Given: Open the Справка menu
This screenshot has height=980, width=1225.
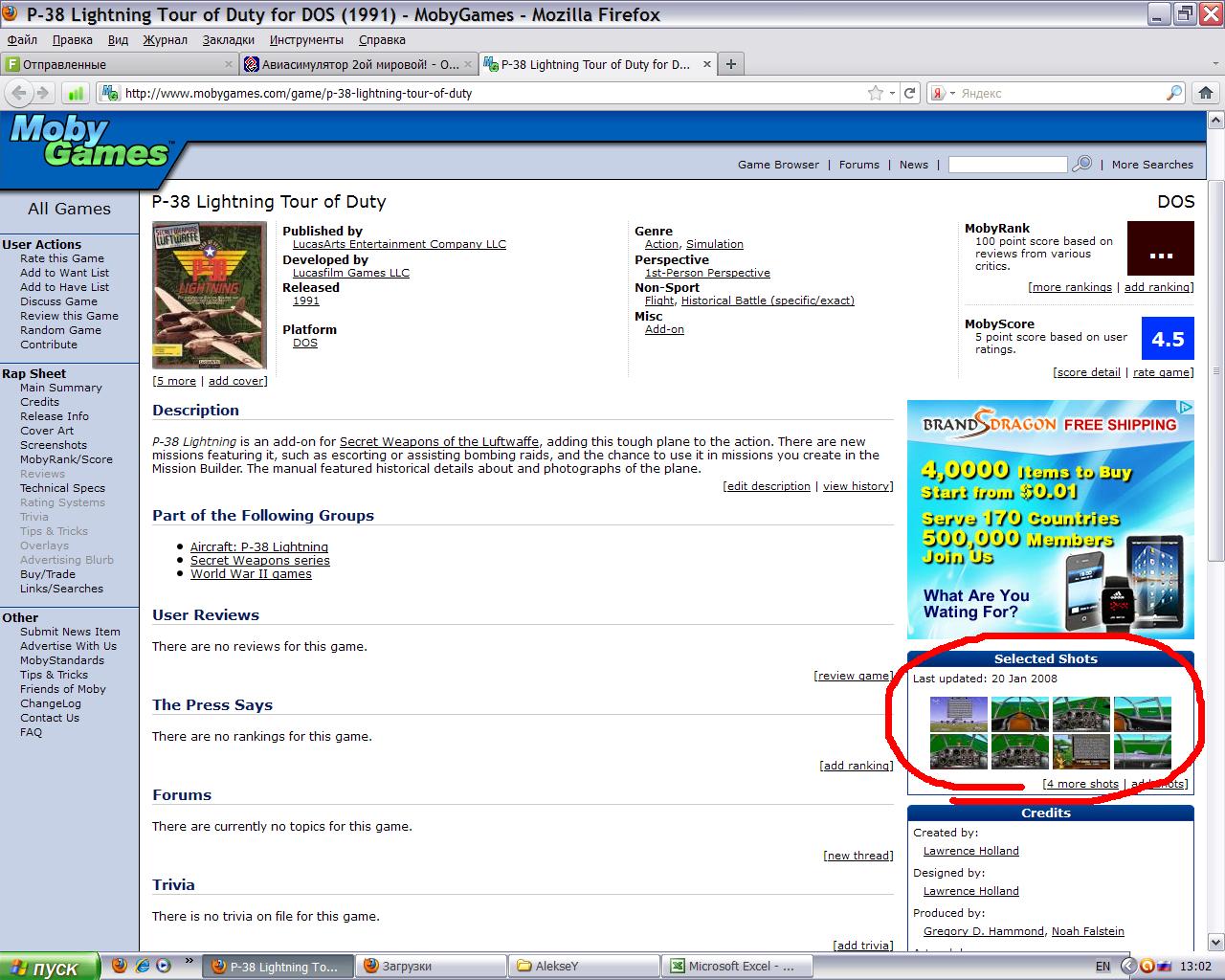Looking at the screenshot, I should tap(382, 40).
